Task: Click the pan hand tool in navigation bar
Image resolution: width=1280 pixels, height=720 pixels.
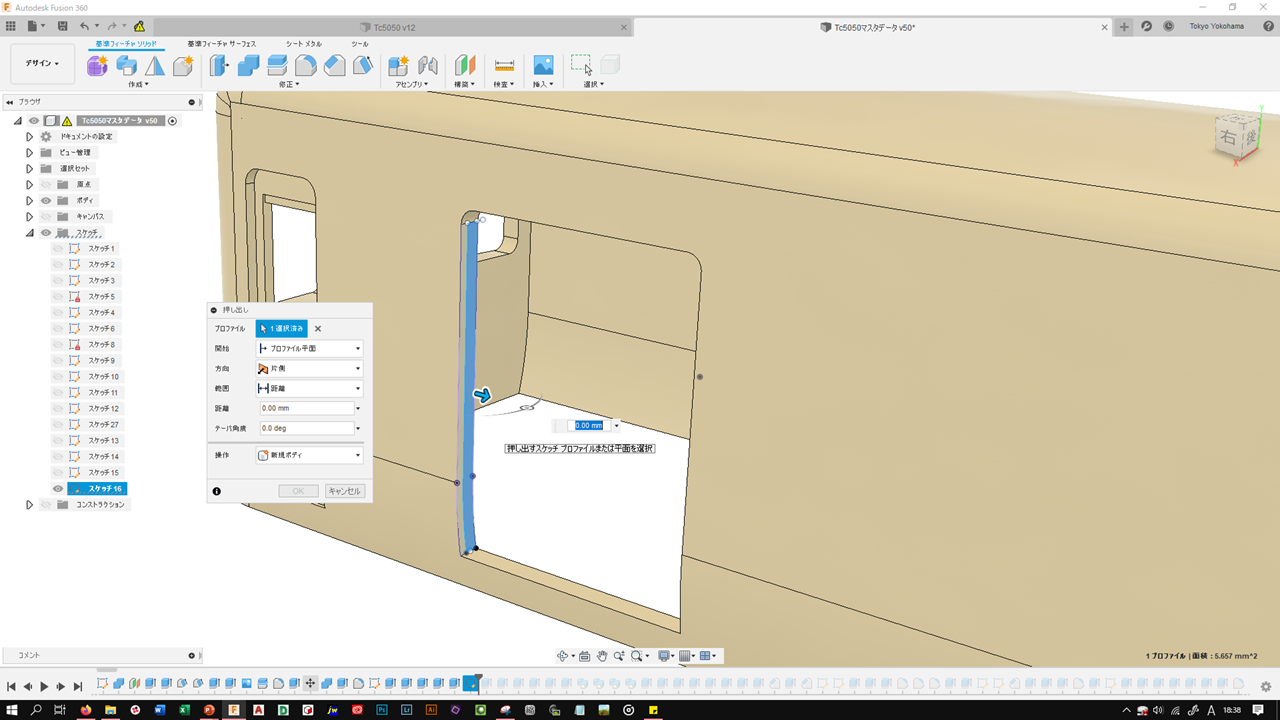Action: click(x=602, y=656)
